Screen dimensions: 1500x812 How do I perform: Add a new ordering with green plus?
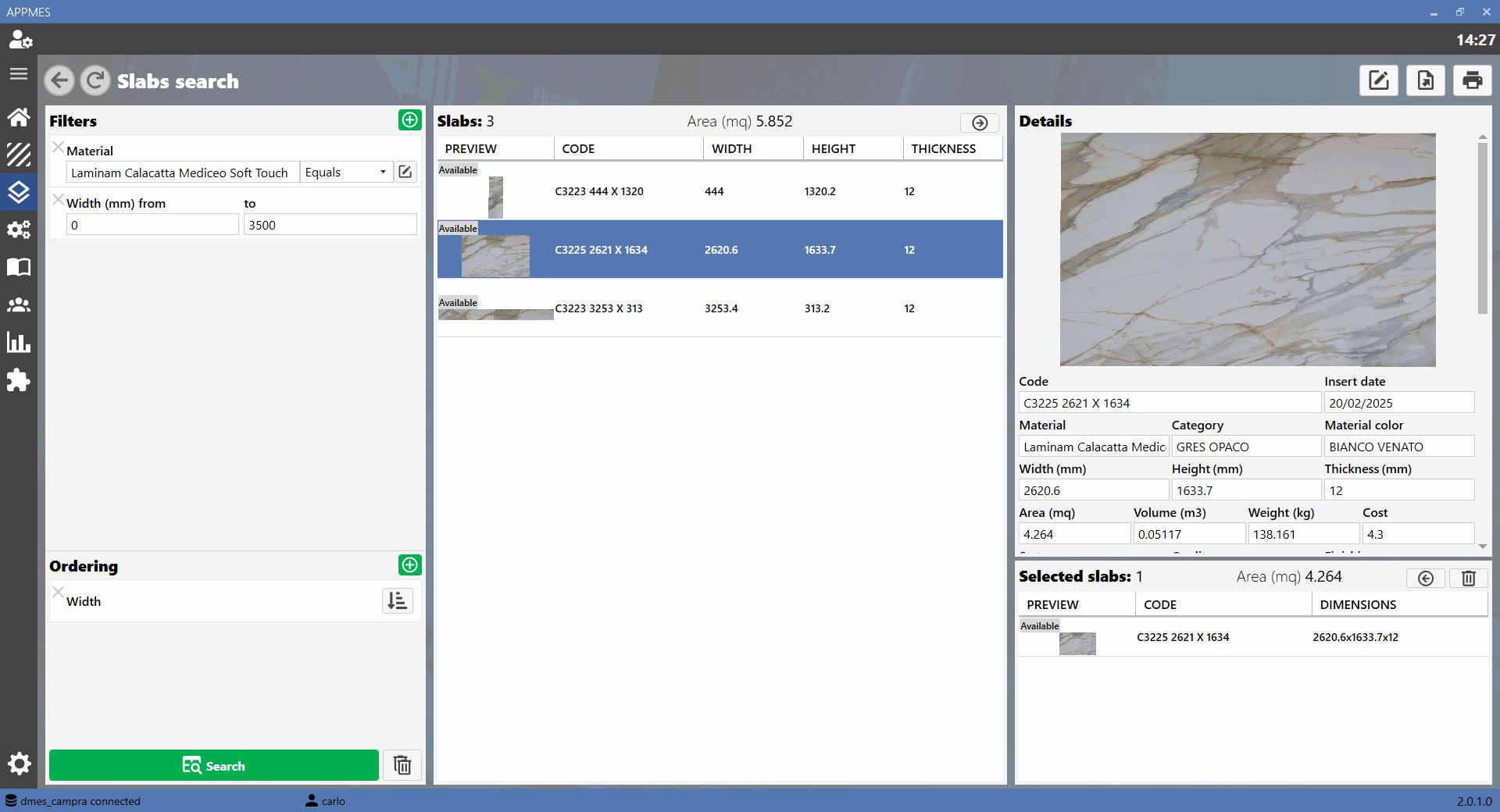[x=409, y=564]
